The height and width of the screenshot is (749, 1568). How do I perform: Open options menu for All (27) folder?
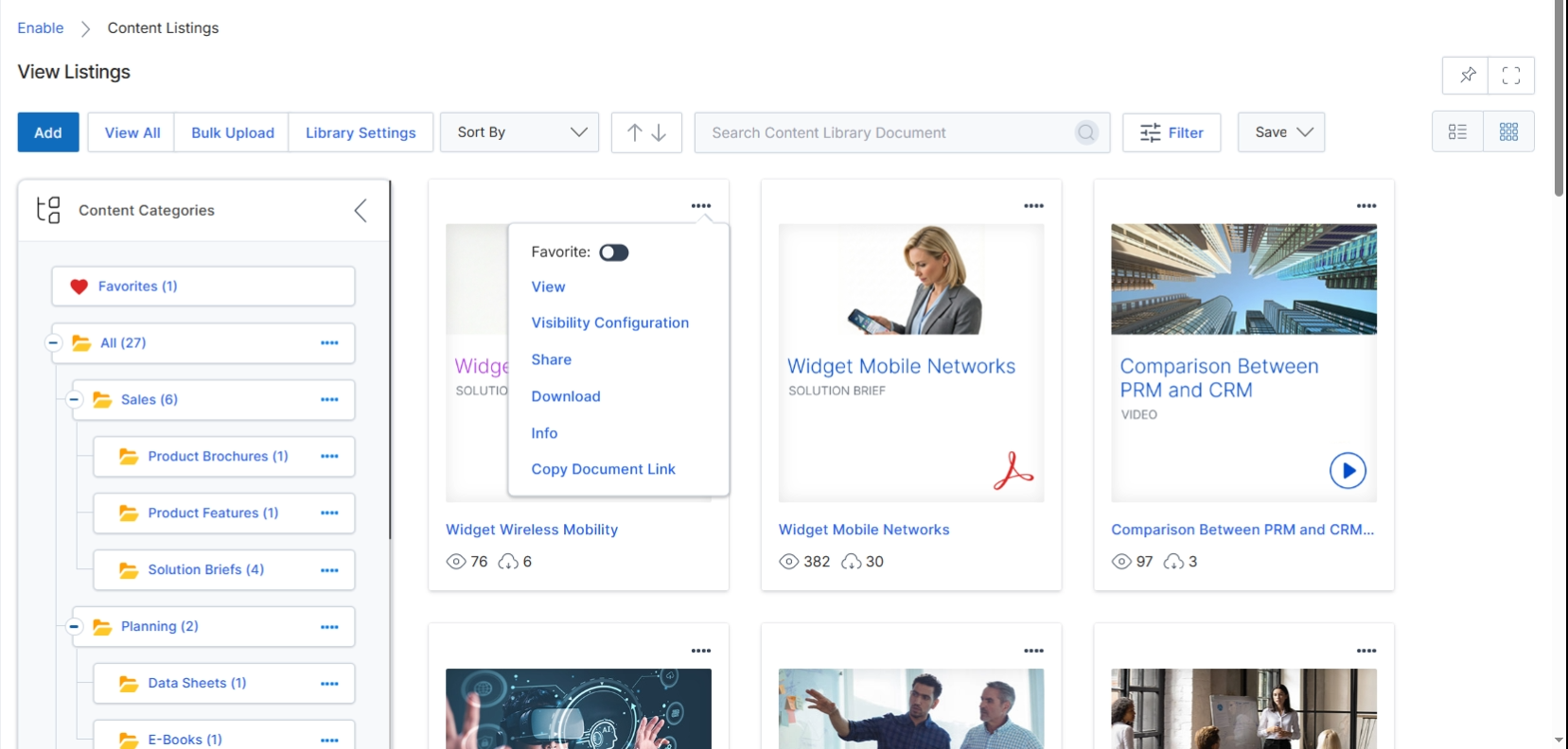coord(329,343)
